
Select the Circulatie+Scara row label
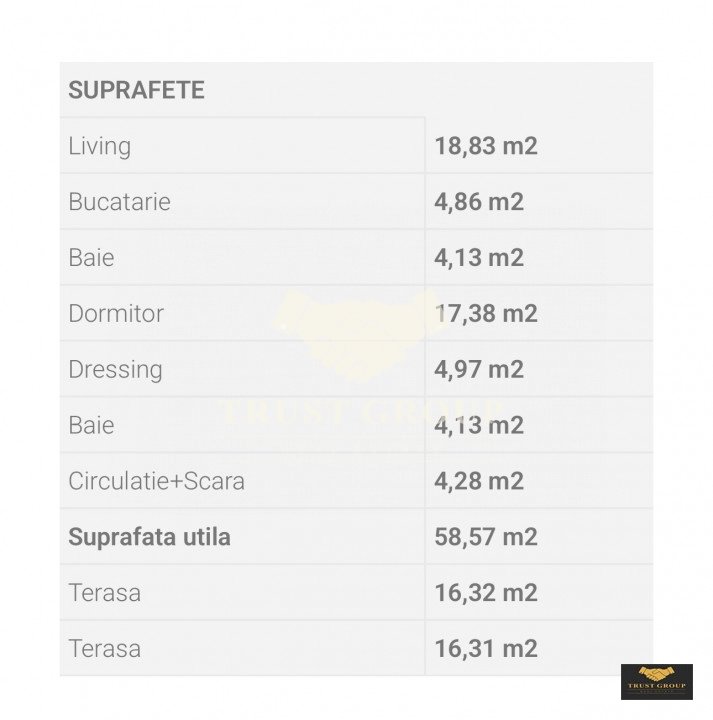pyautogui.click(x=156, y=481)
